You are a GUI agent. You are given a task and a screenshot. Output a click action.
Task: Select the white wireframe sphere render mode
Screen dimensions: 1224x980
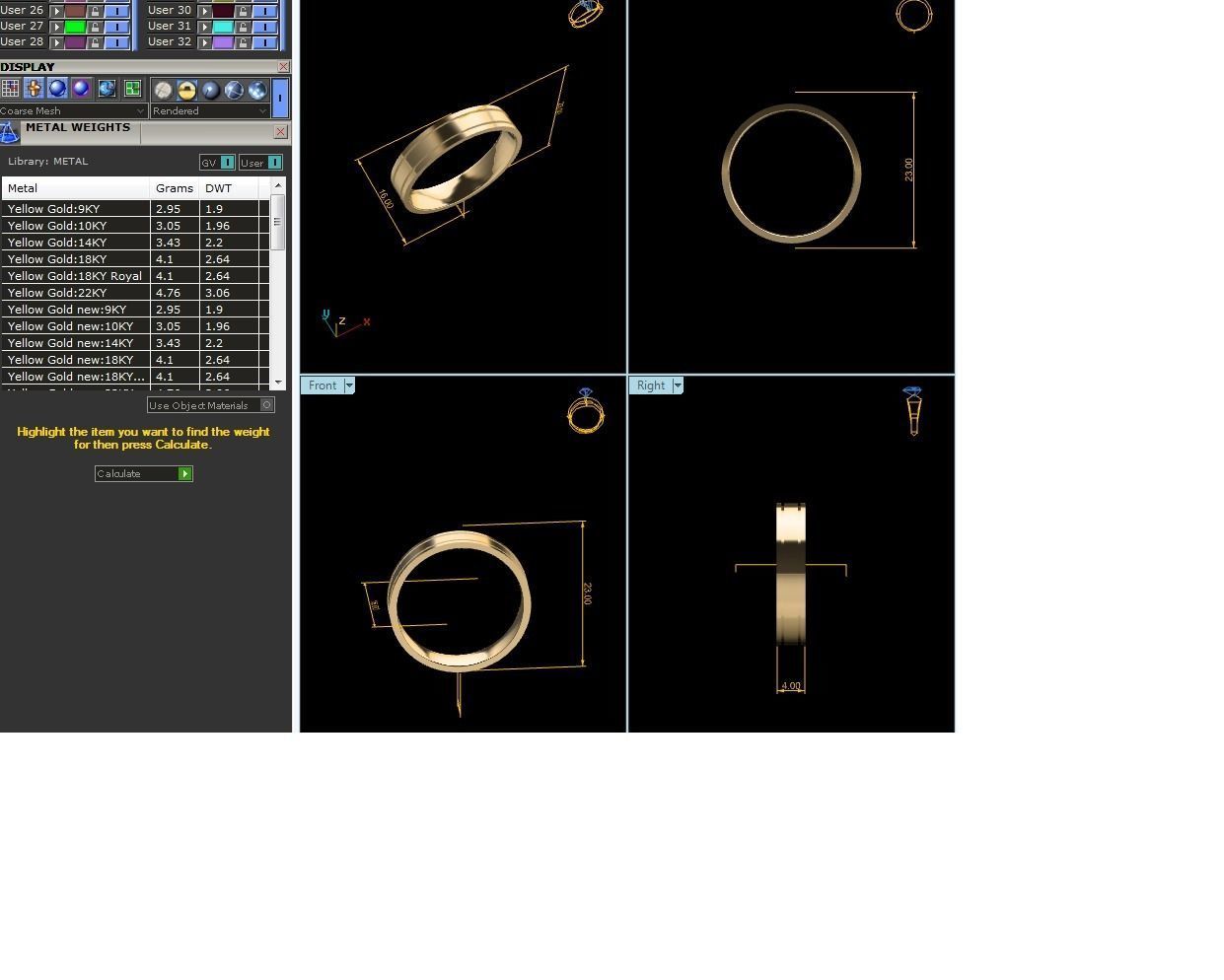pyautogui.click(x=163, y=91)
